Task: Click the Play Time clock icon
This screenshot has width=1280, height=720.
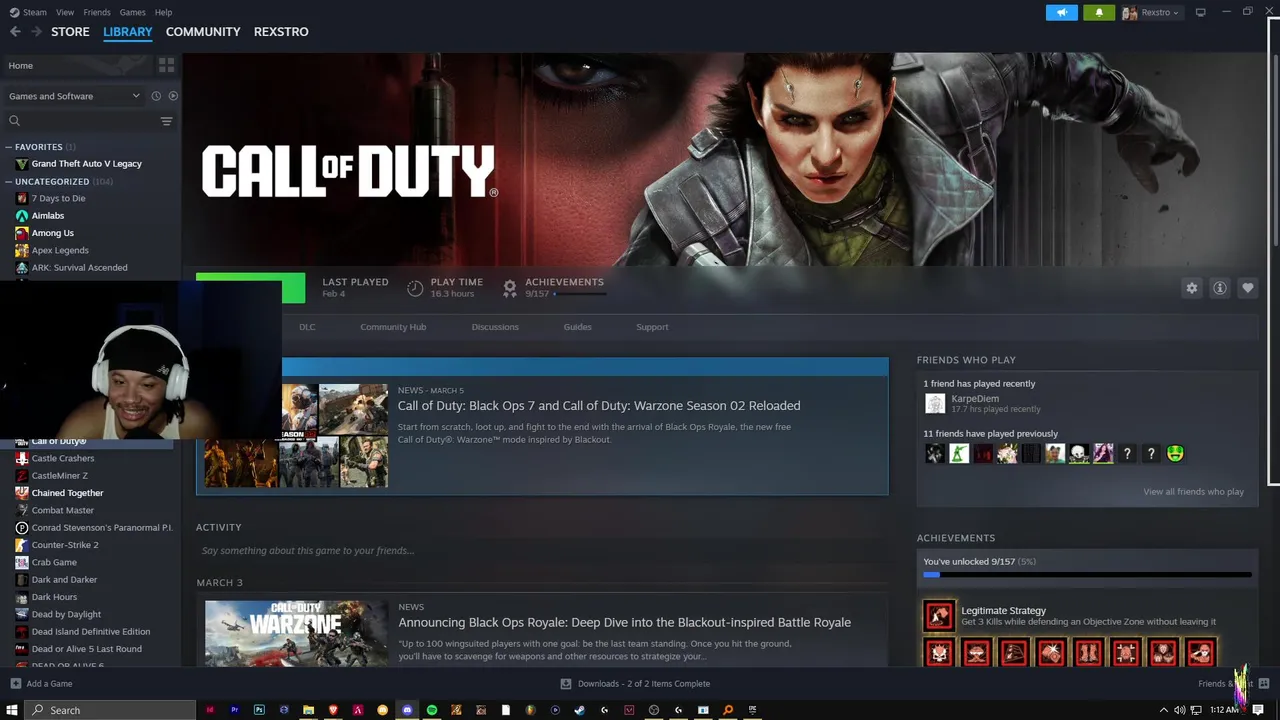Action: 415,288
